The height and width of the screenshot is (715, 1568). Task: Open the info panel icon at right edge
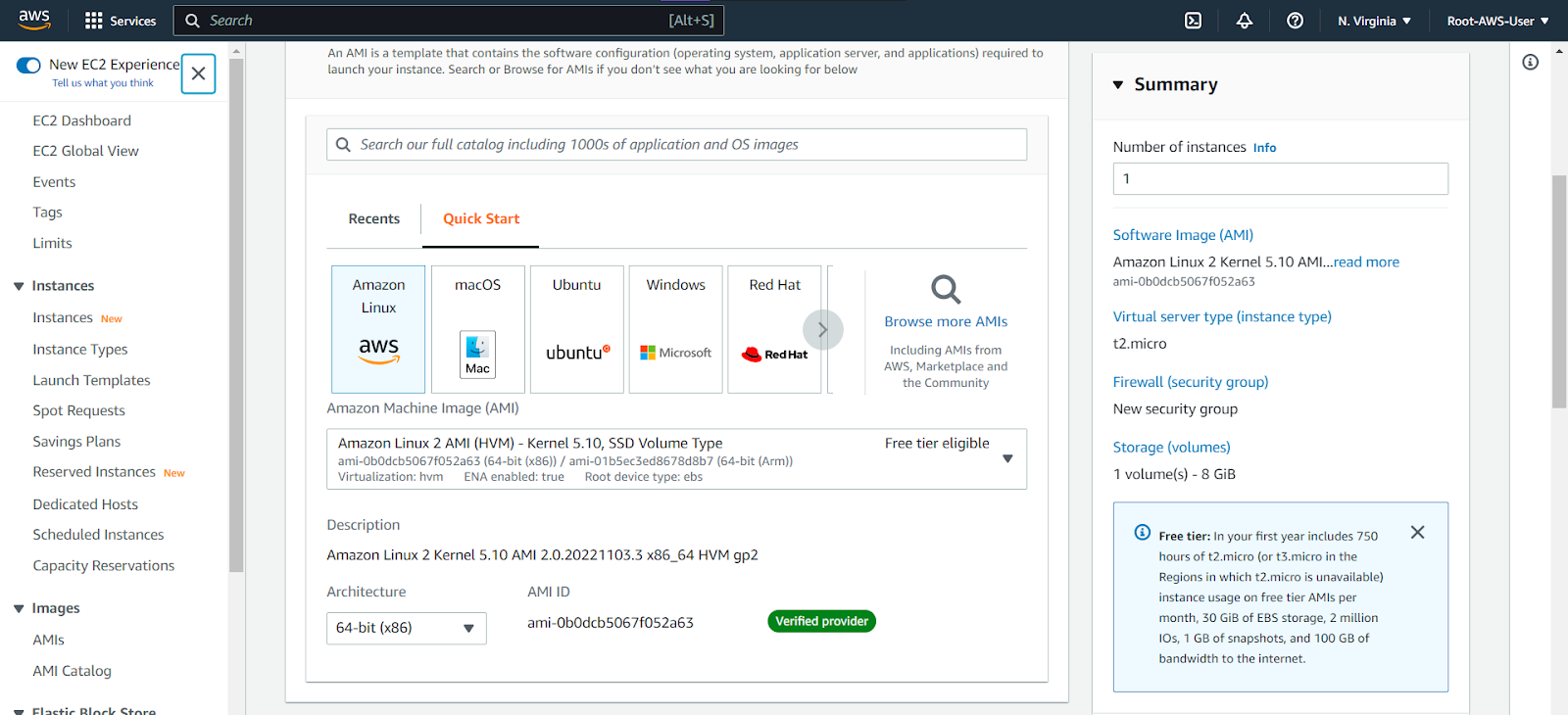(x=1530, y=62)
